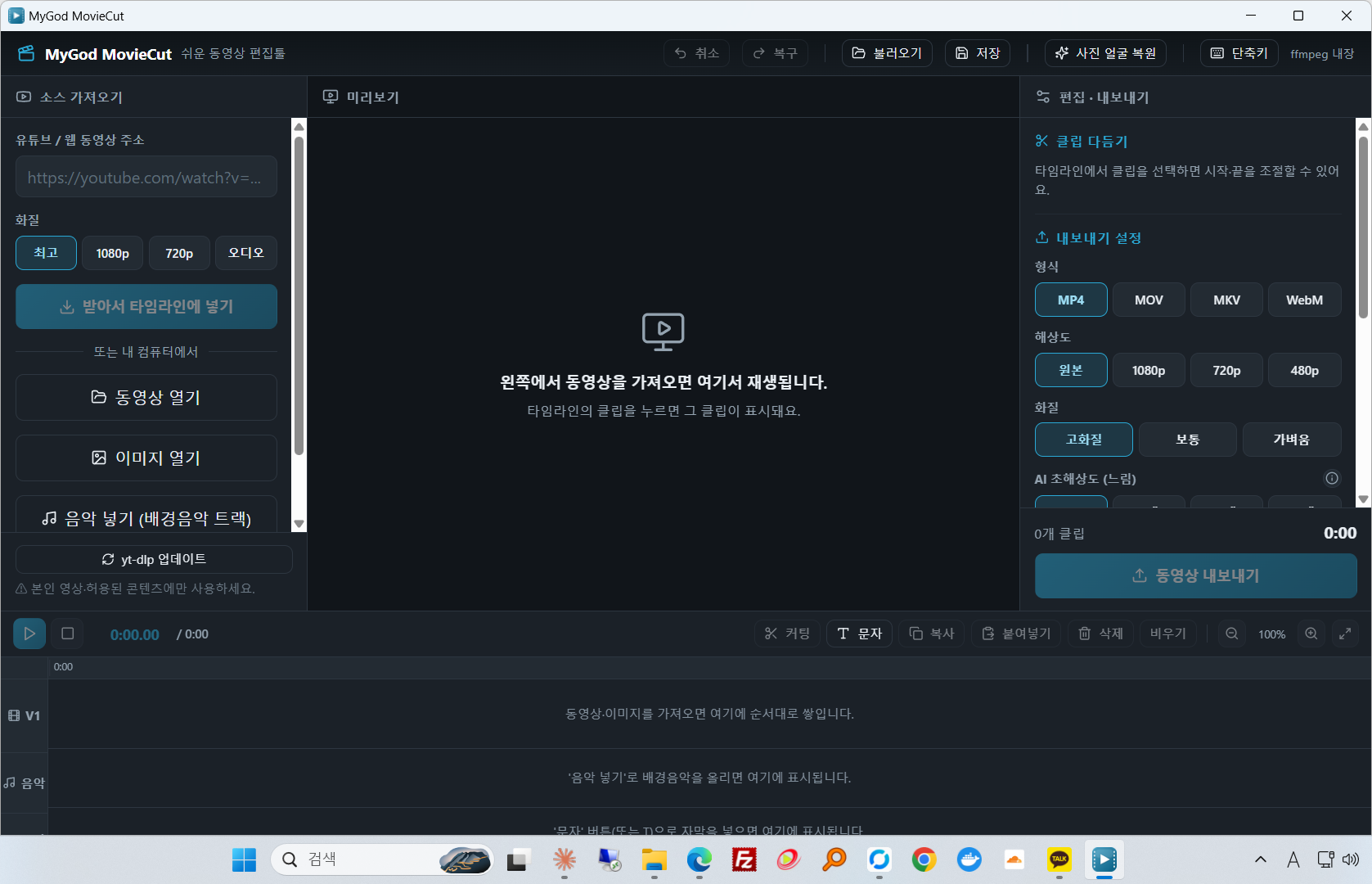The width and height of the screenshot is (1372, 884).
Task: Set export resolution to 480p
Action: (1304, 370)
